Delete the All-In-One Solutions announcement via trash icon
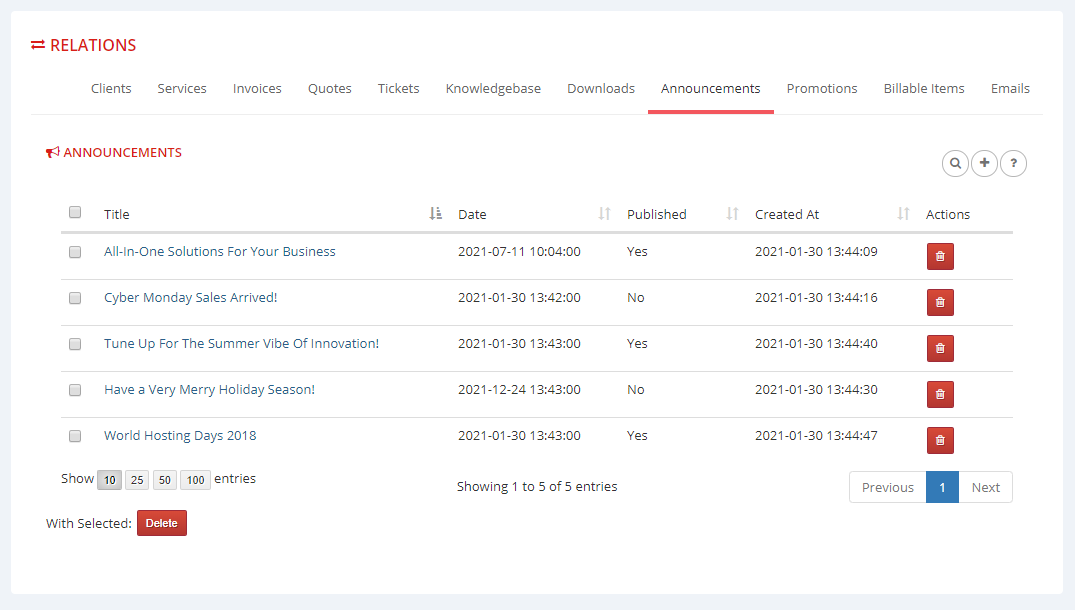The image size is (1075, 610). point(939,256)
